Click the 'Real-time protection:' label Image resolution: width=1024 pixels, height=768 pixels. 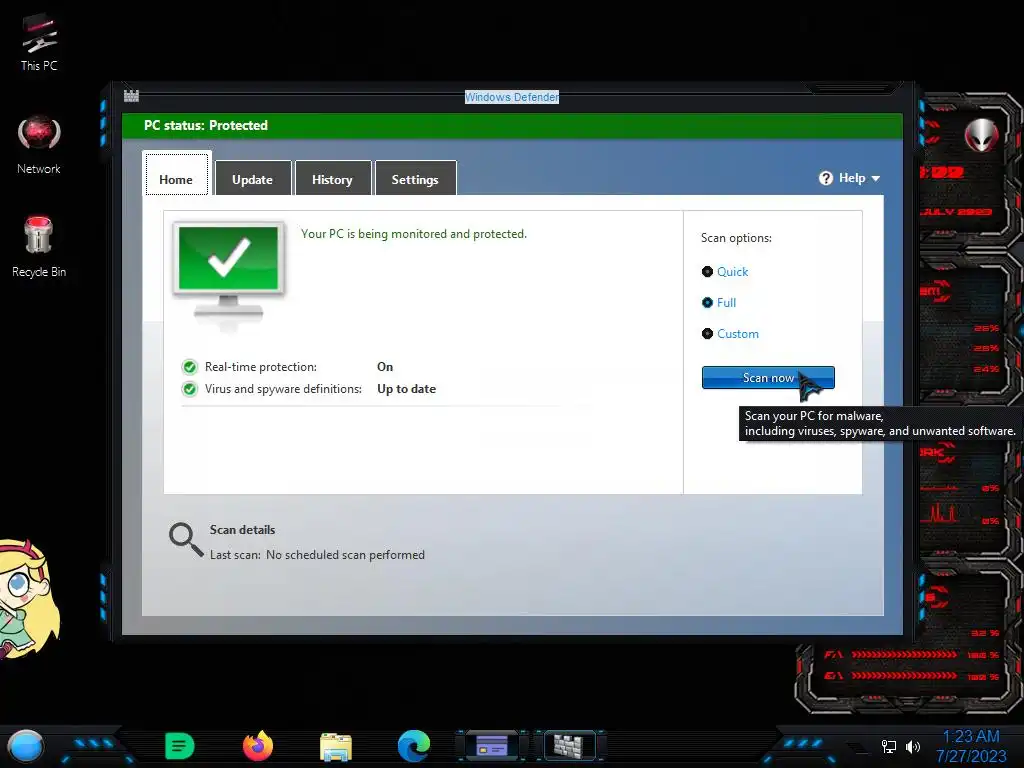[261, 367]
